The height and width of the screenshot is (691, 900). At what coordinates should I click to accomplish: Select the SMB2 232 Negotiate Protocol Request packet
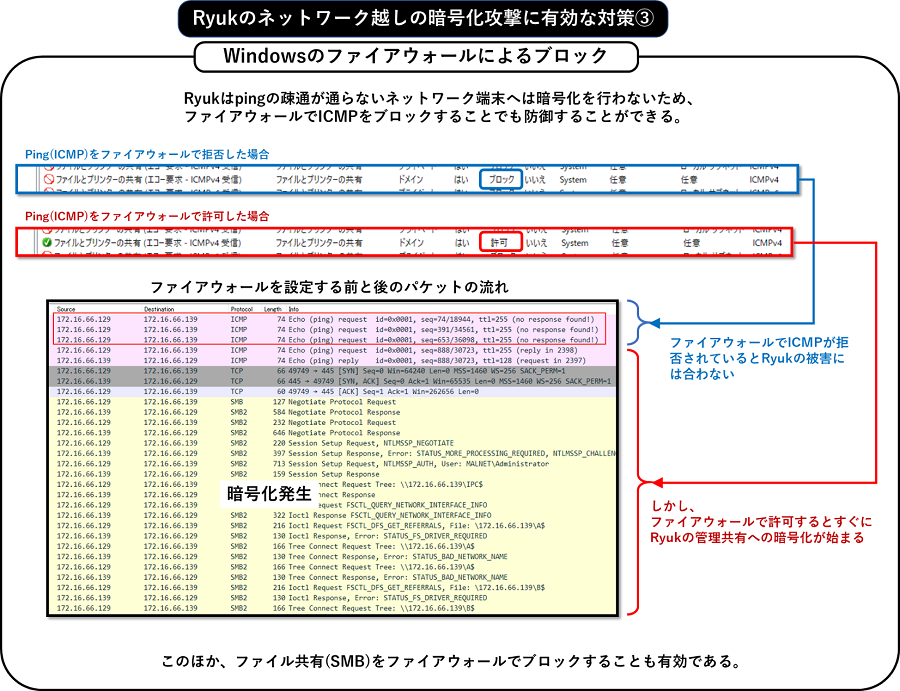click(x=333, y=422)
